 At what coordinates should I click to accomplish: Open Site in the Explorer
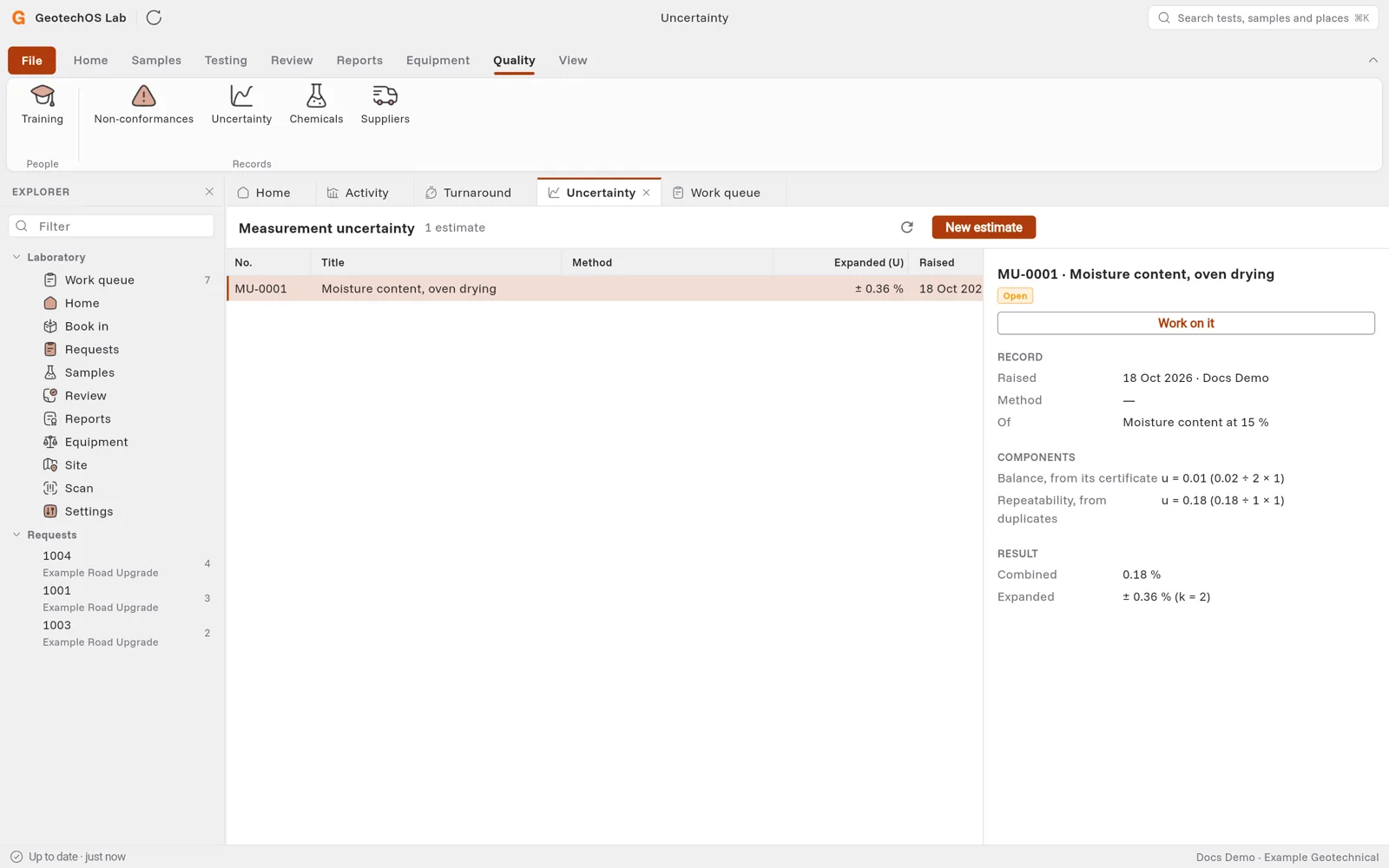pos(112,465)
